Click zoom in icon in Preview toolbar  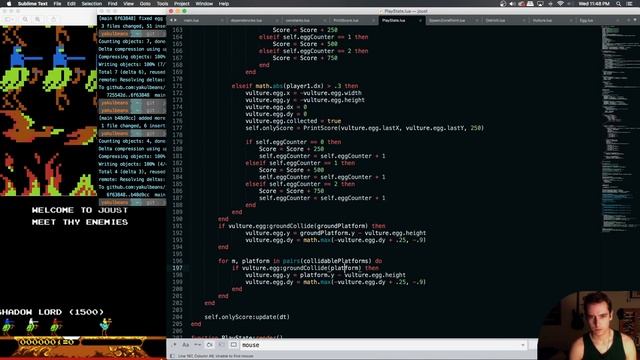coord(37,19)
